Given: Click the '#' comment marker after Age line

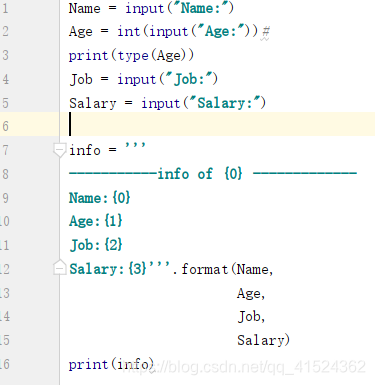Looking at the screenshot, I should pyautogui.click(x=265, y=32).
